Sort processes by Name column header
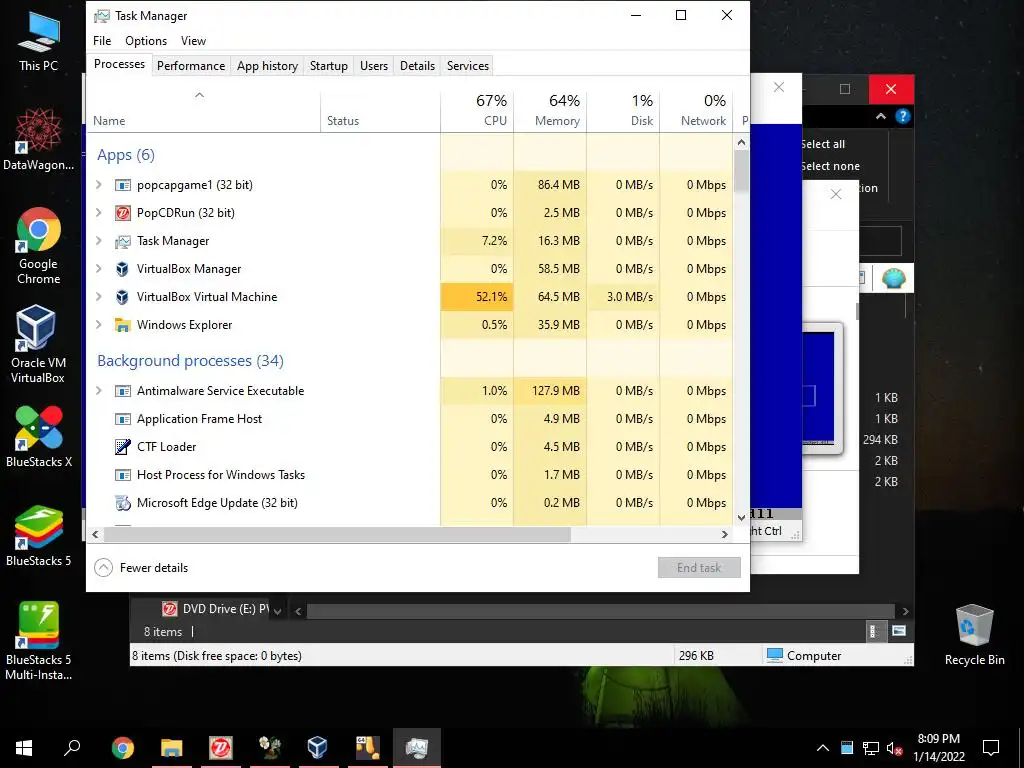This screenshot has width=1024, height=768. click(204, 110)
